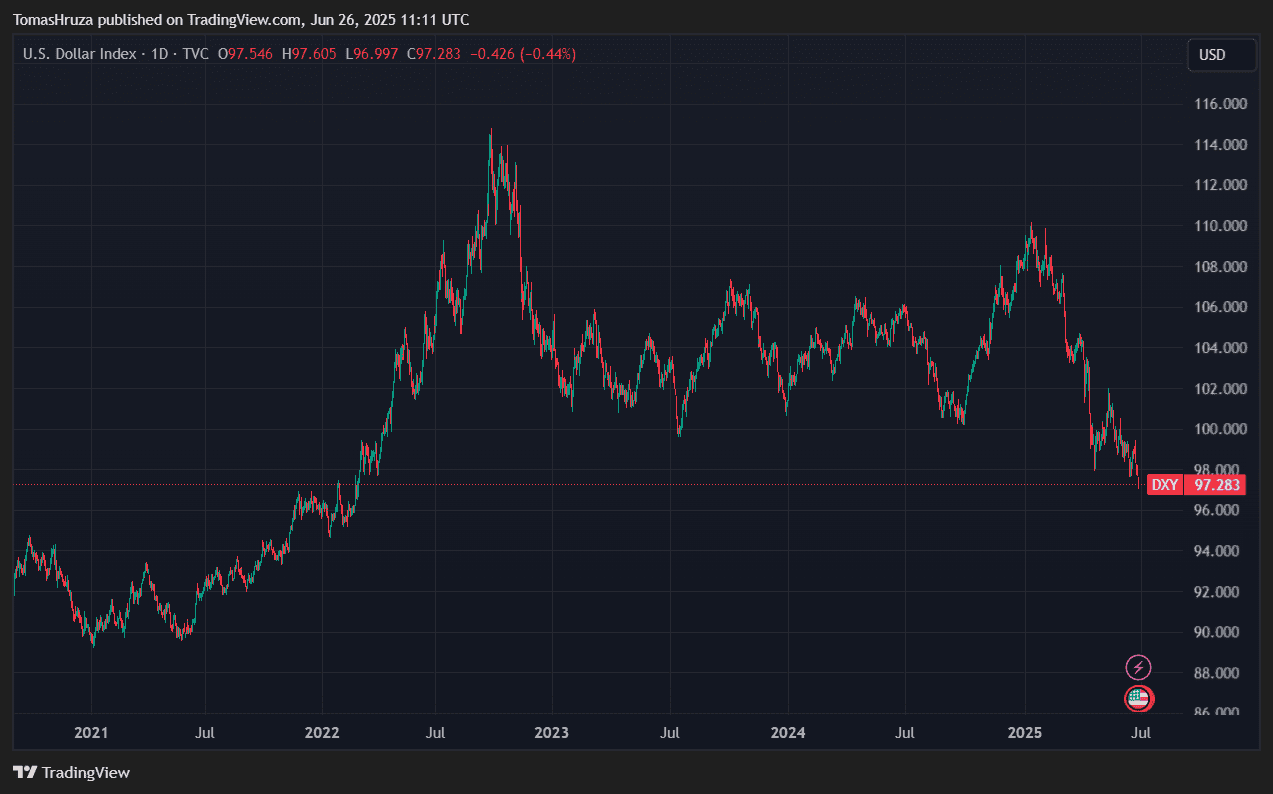Click the 100.000 price scale label
Viewport: 1273px width, 794px height.
pos(1221,429)
